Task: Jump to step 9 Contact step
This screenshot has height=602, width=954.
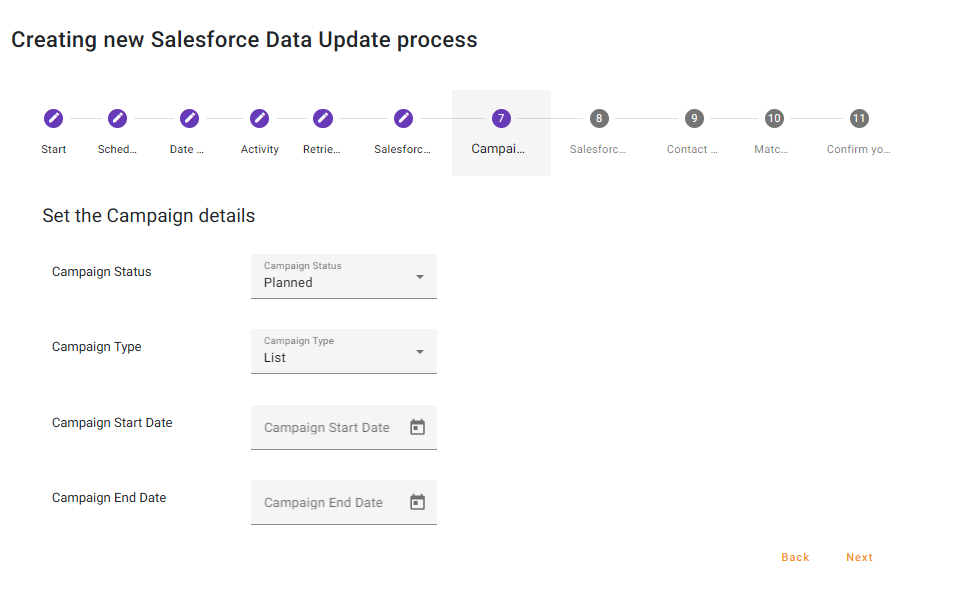Action: pyautogui.click(x=693, y=132)
